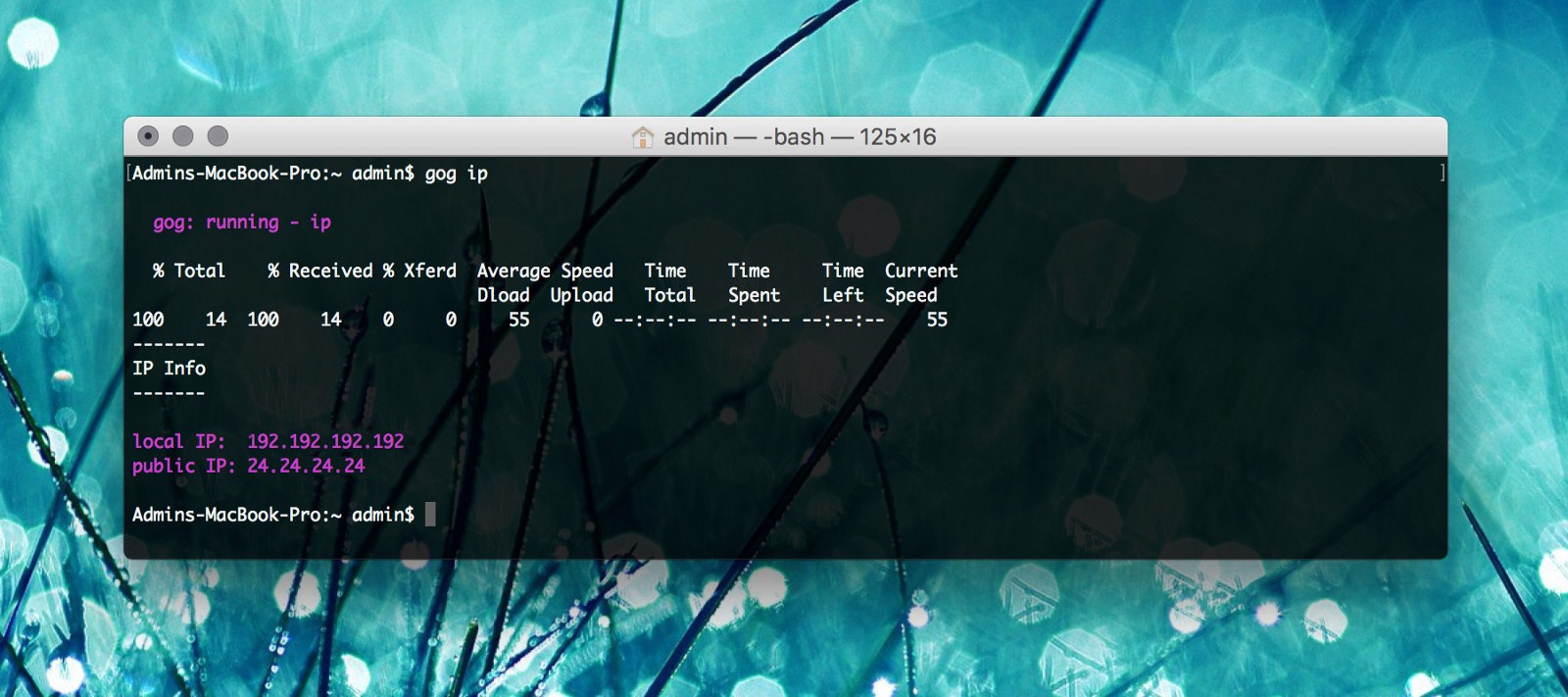Click the public IP value 24.24.24.24

[306, 466]
